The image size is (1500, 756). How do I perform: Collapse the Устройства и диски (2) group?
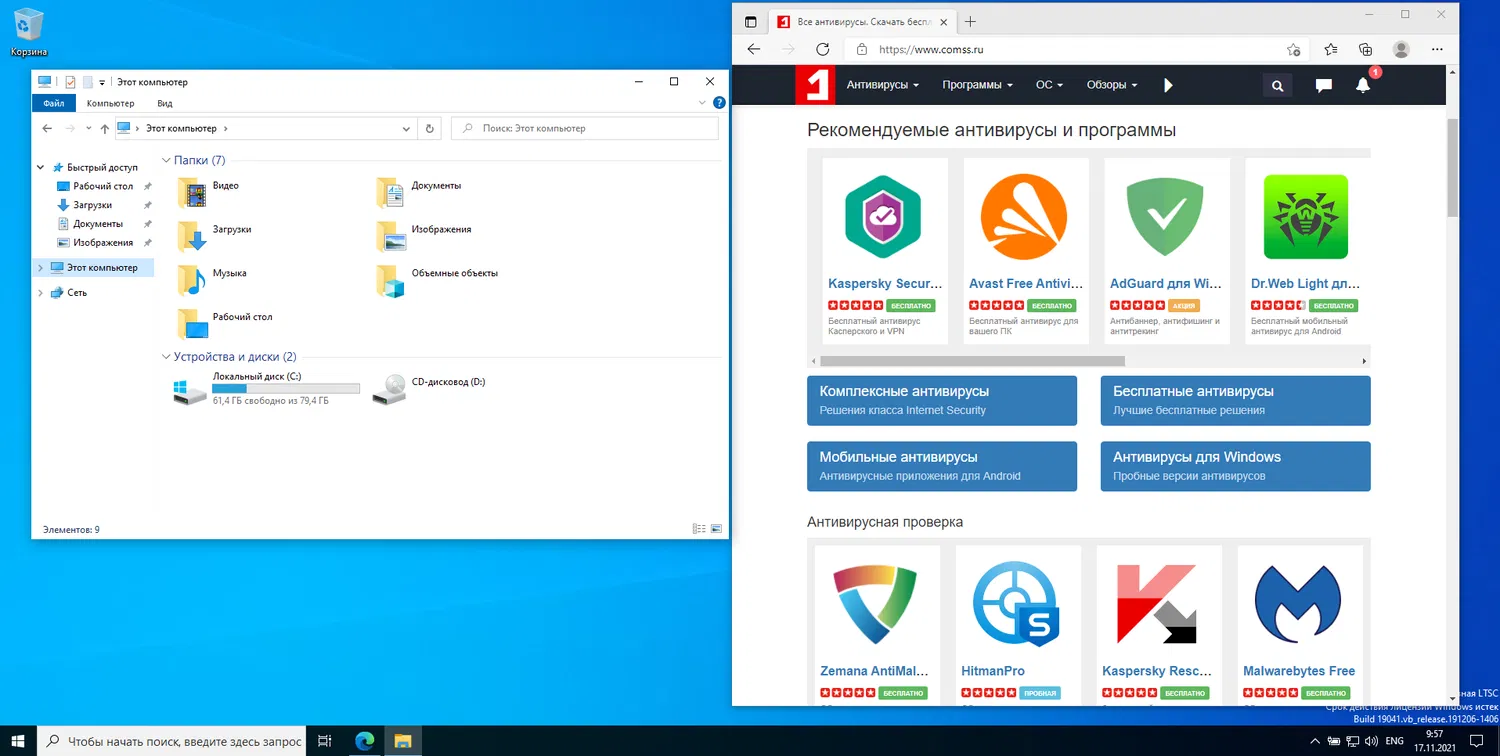pyautogui.click(x=166, y=357)
